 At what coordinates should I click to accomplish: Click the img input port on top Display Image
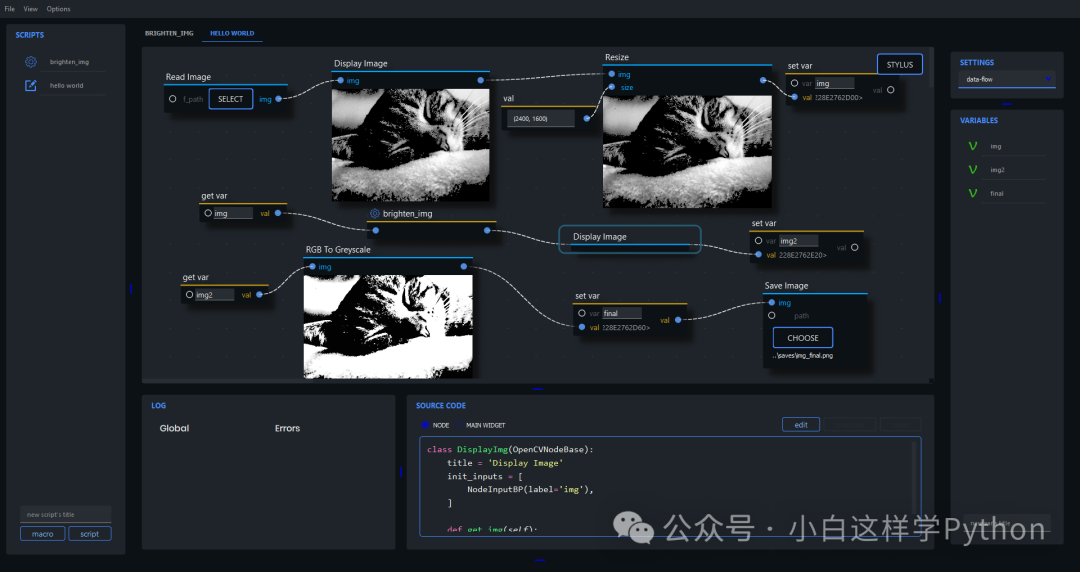(x=340, y=81)
